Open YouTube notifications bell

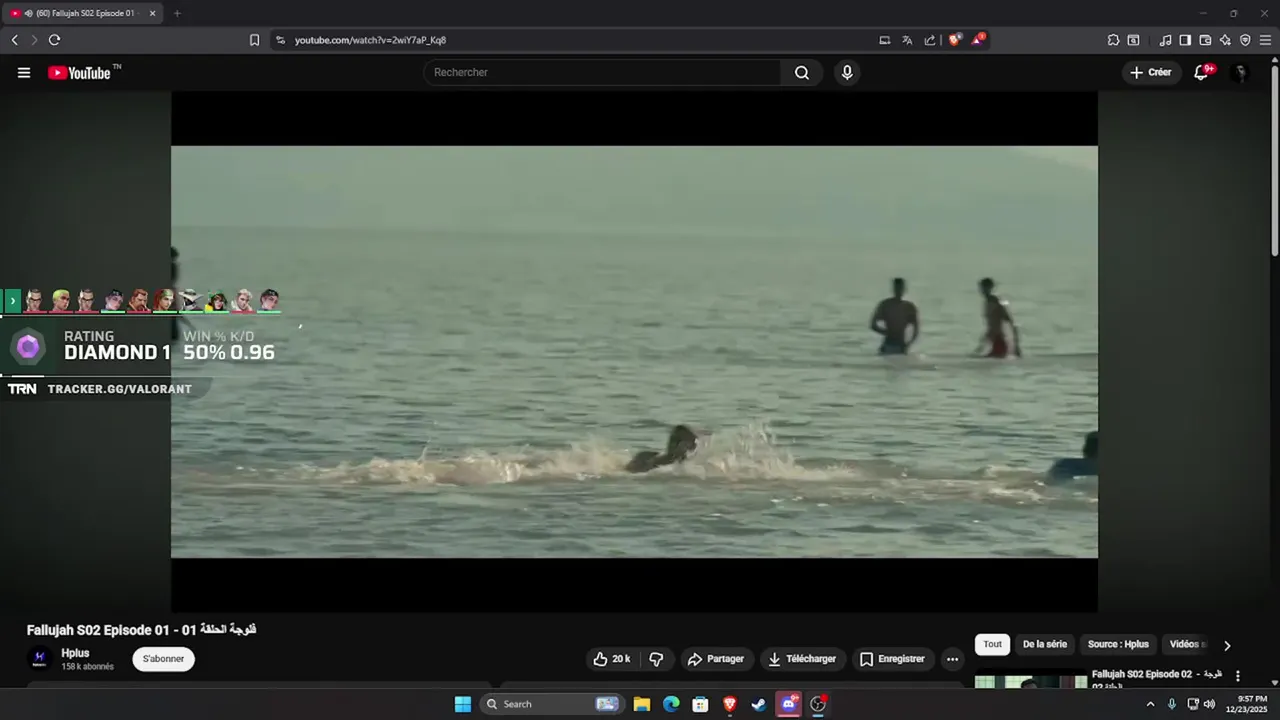pyautogui.click(x=1202, y=72)
